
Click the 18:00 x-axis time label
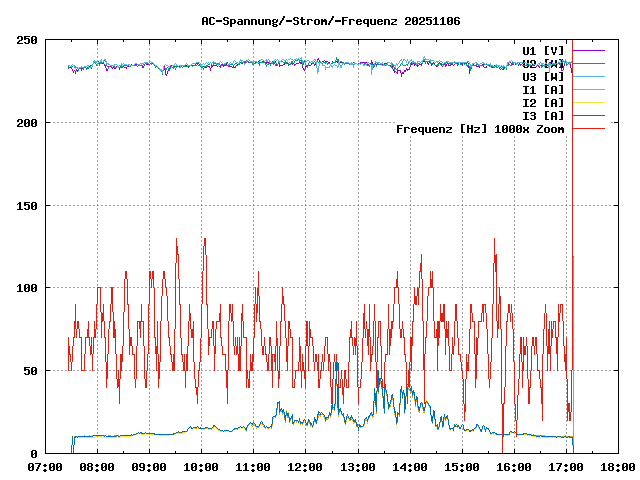click(x=617, y=467)
